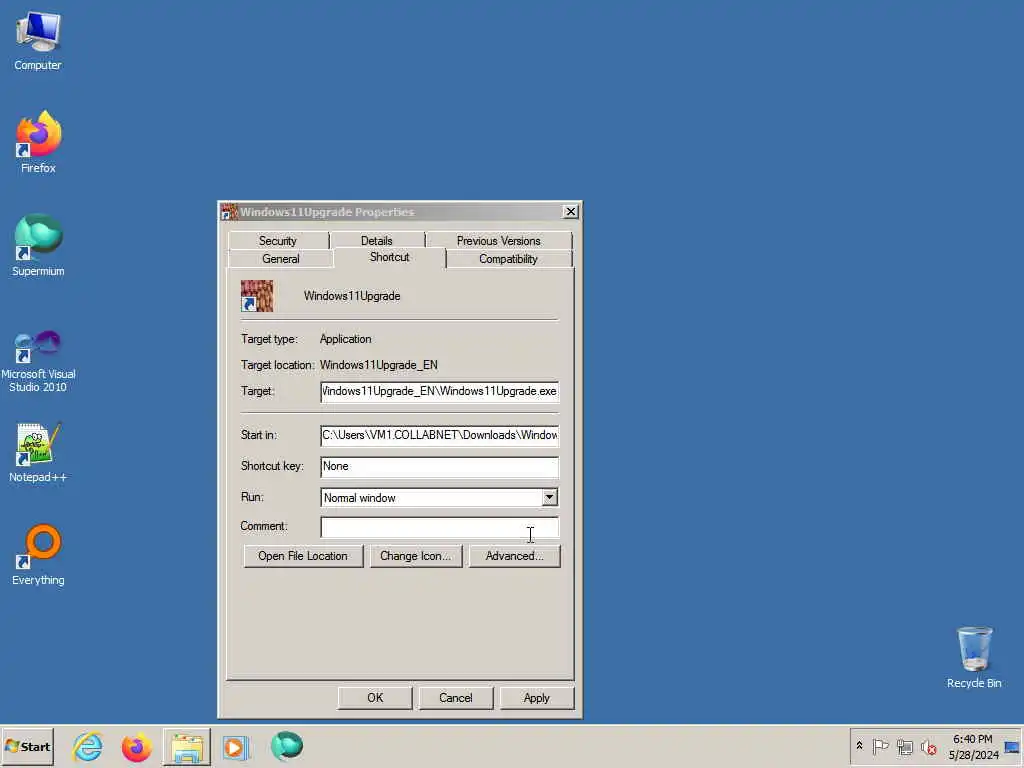Click the Windows11Upgrade shortcut icon in dialog
The height and width of the screenshot is (768, 1024).
coord(257,296)
